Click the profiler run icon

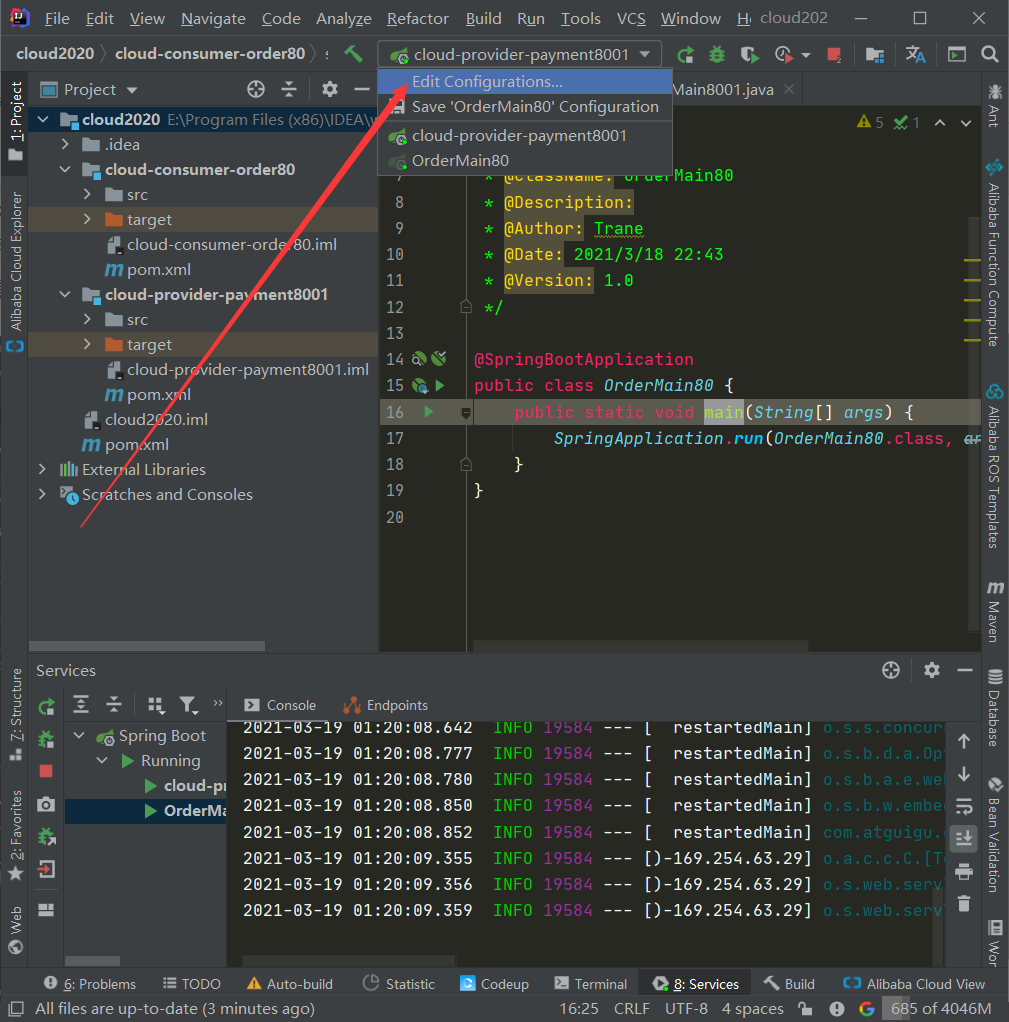click(x=784, y=55)
